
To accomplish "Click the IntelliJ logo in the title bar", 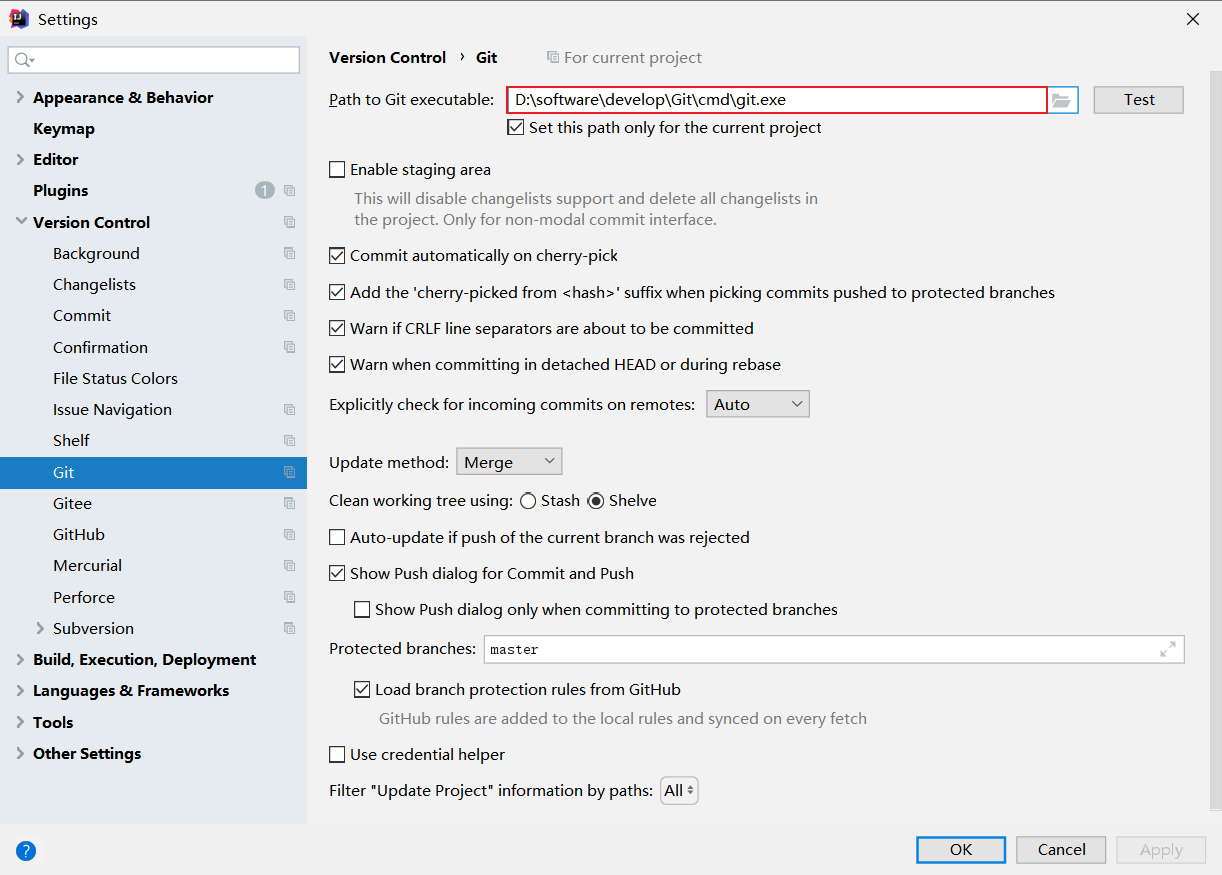I will 19,19.
